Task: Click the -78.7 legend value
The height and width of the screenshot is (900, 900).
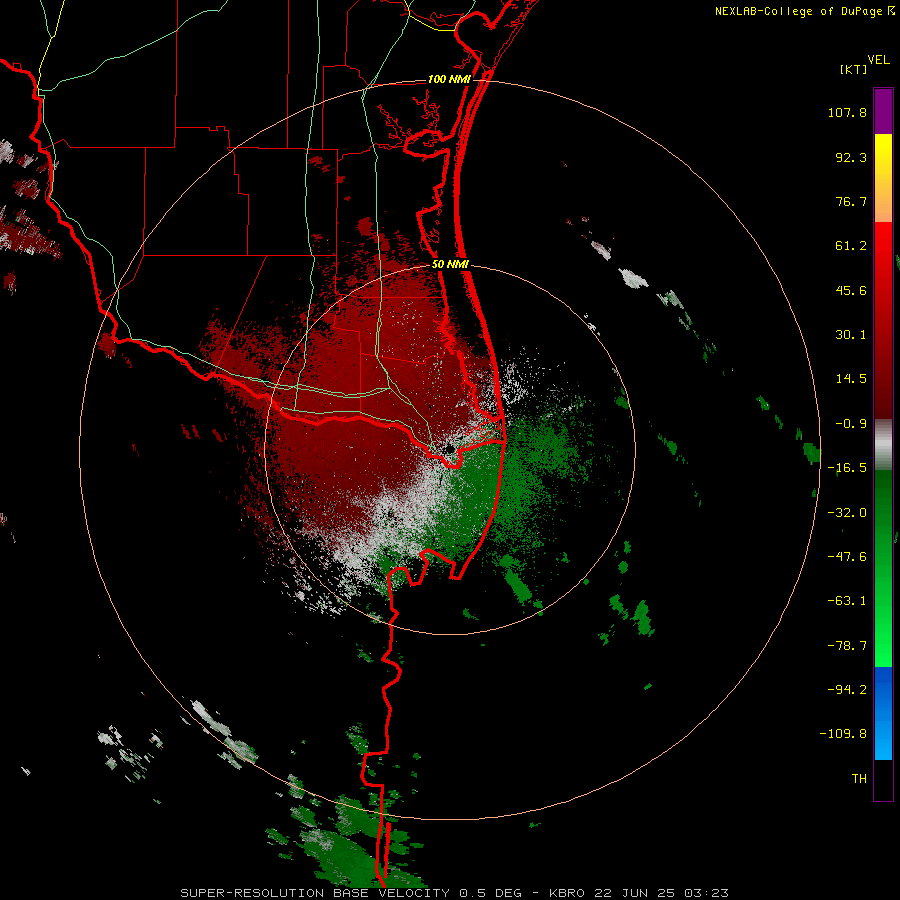Action: click(x=847, y=646)
